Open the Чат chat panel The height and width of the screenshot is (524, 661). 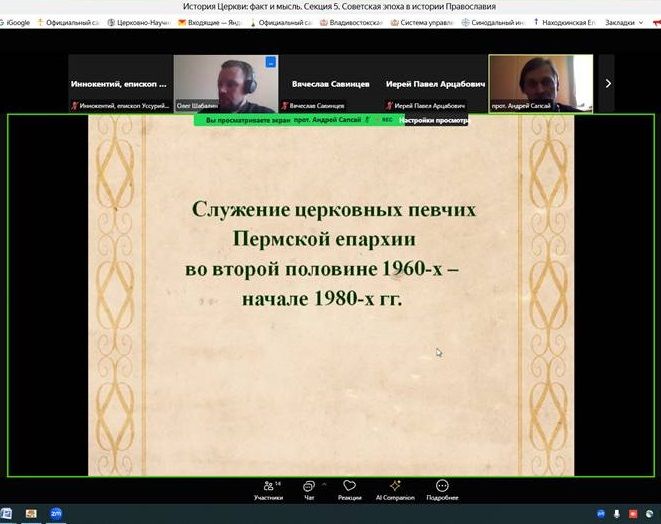coord(309,489)
